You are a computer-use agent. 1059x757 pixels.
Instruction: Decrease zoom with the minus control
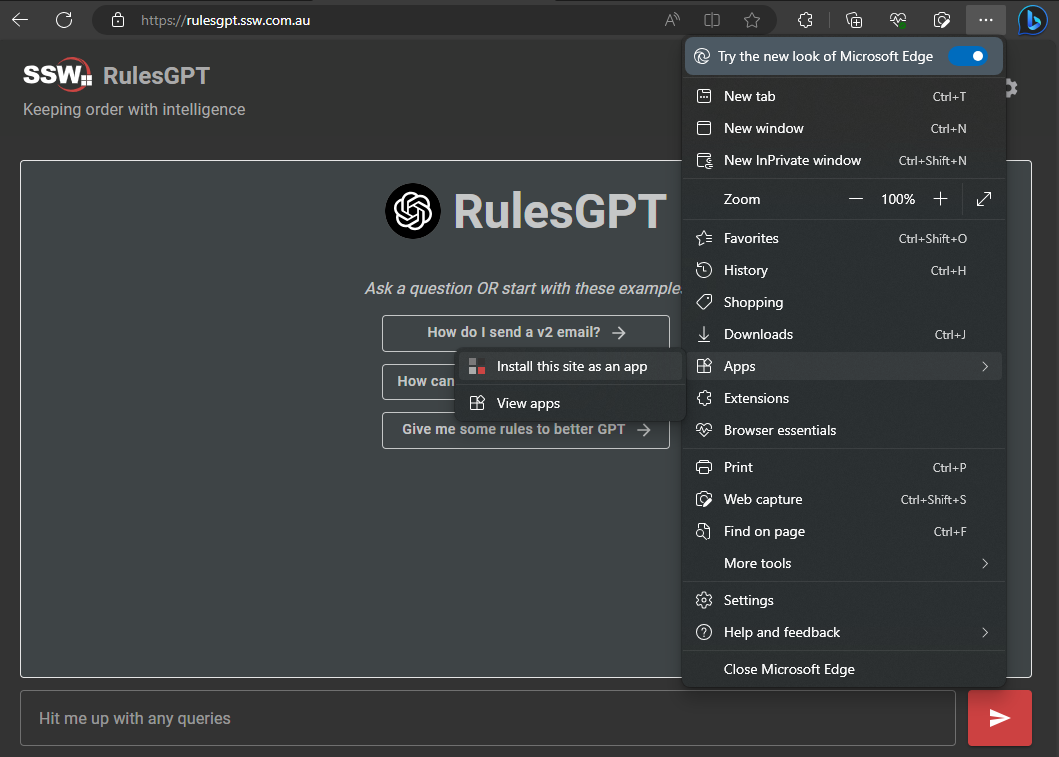[856, 199]
